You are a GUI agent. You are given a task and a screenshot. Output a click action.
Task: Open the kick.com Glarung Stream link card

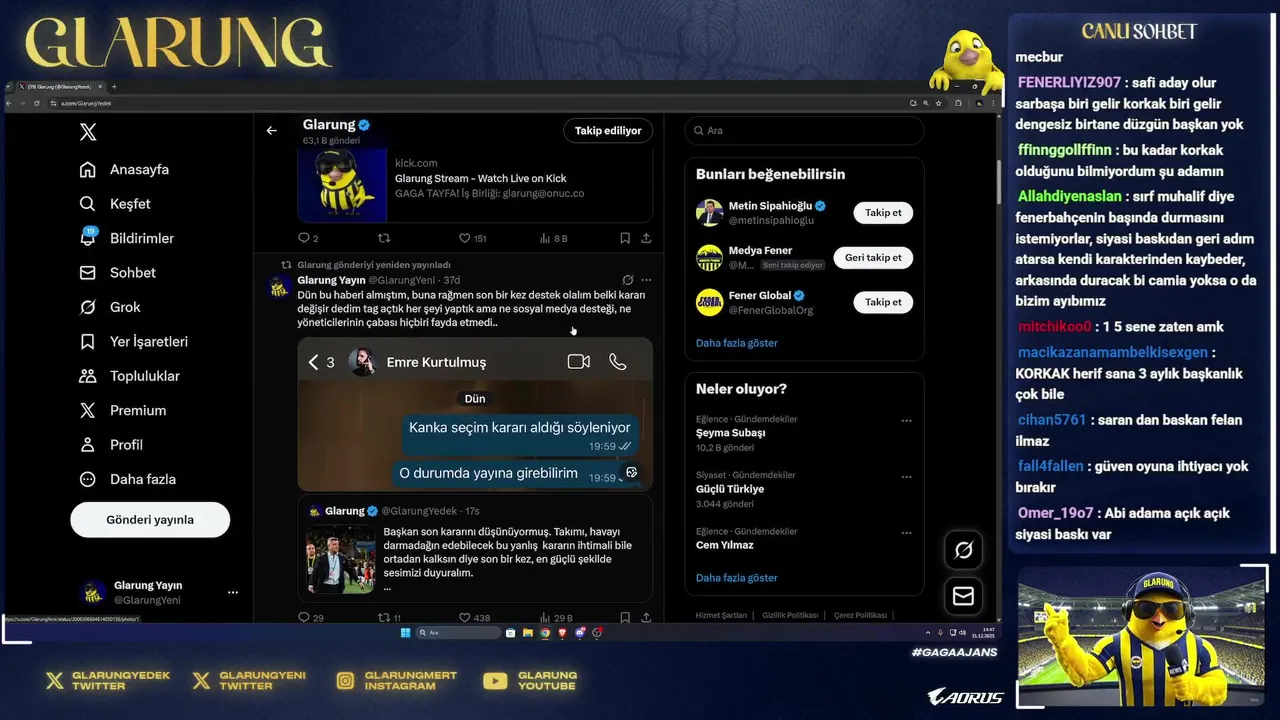[x=475, y=185]
